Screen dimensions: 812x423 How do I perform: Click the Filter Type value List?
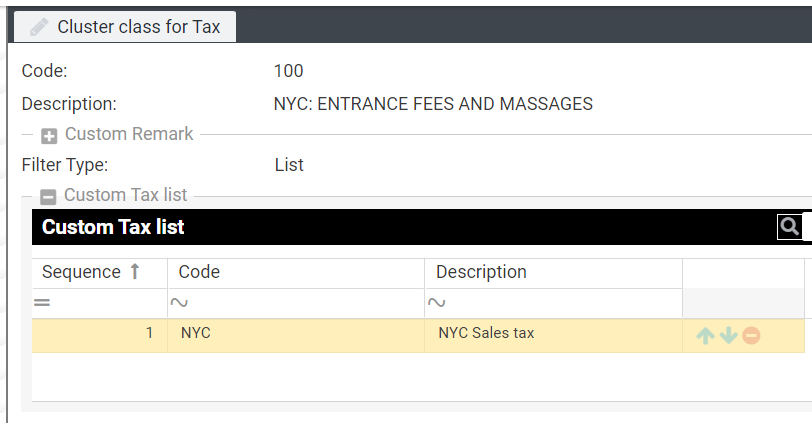click(x=289, y=165)
